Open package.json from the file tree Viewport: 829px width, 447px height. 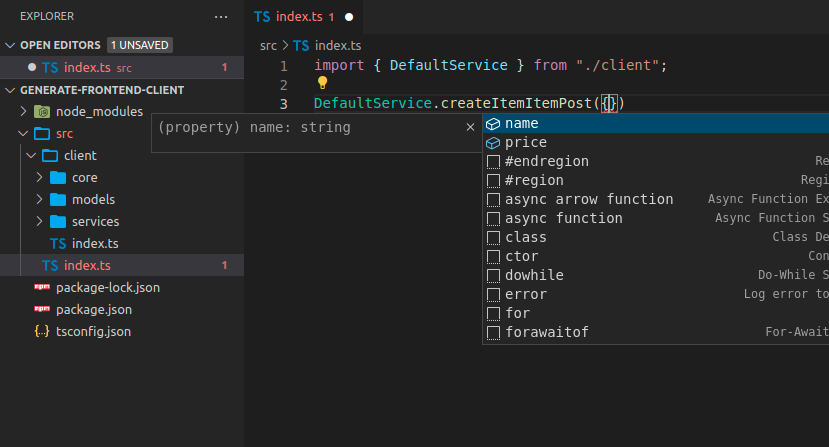[93, 309]
